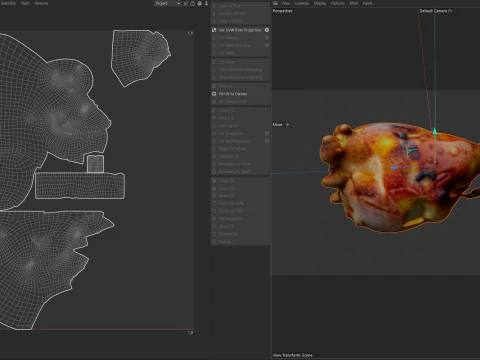
Task: Click the blue Z-axis arrow handle
Action: coord(394,167)
